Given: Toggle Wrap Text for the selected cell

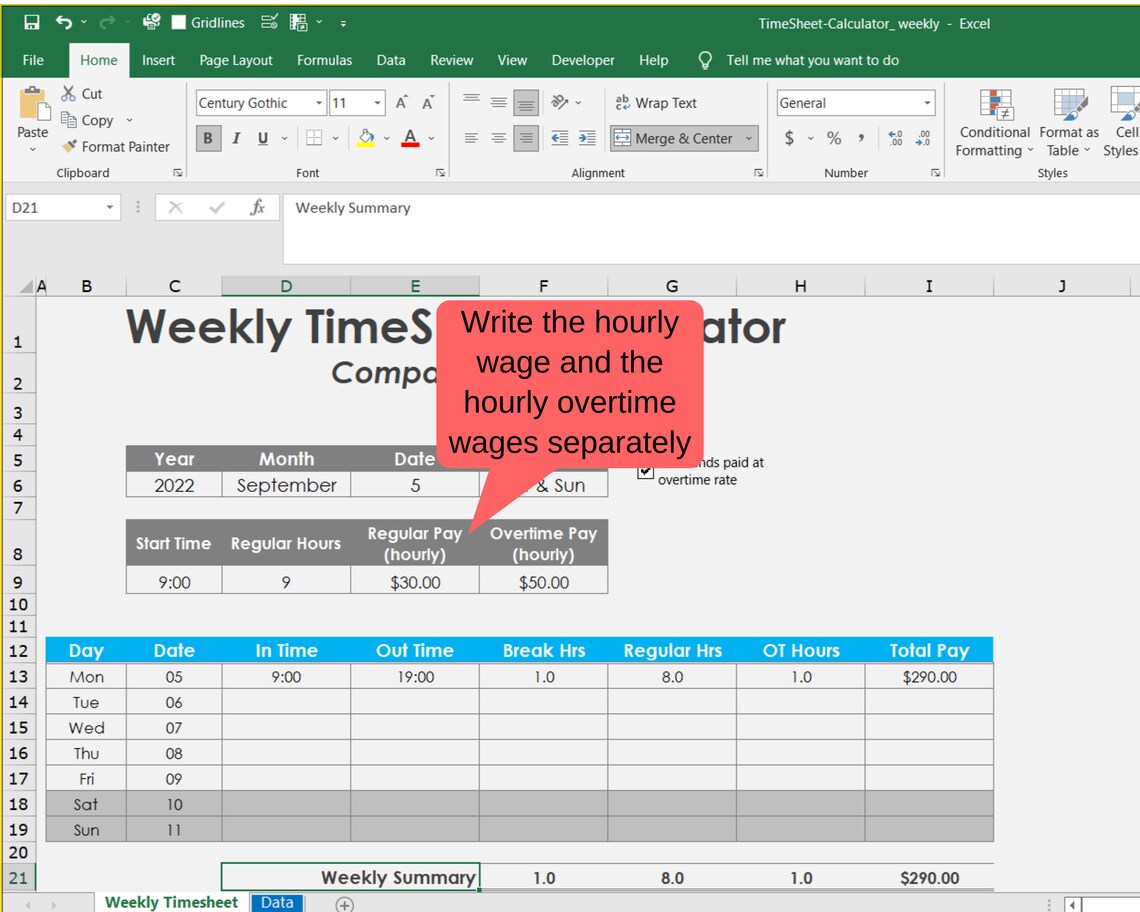Looking at the screenshot, I should 657,102.
